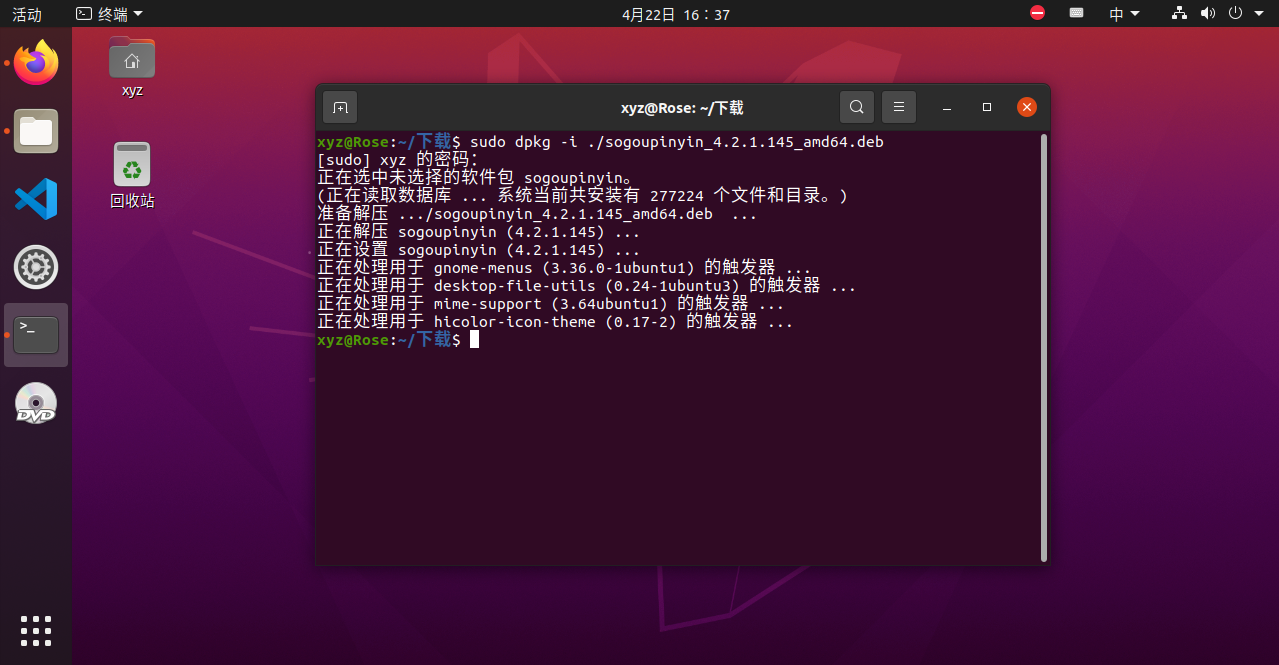
Task: Click the line mentioning 277224 个文件和目录
Action: [583, 196]
